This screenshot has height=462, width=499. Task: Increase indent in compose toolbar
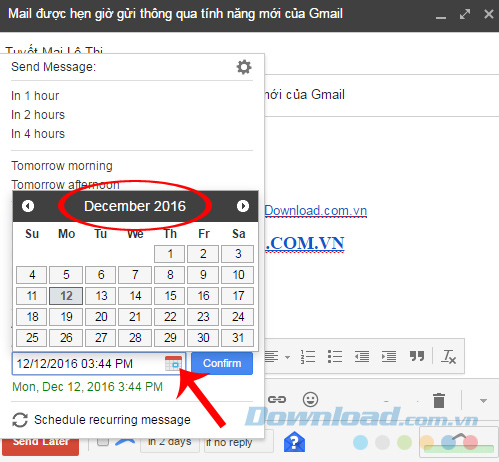coord(389,357)
